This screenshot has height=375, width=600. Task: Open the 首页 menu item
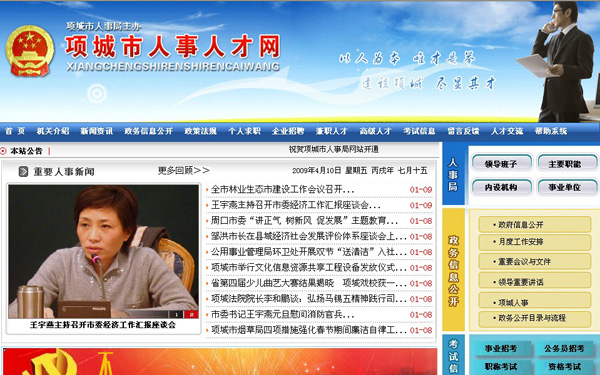coord(15,131)
